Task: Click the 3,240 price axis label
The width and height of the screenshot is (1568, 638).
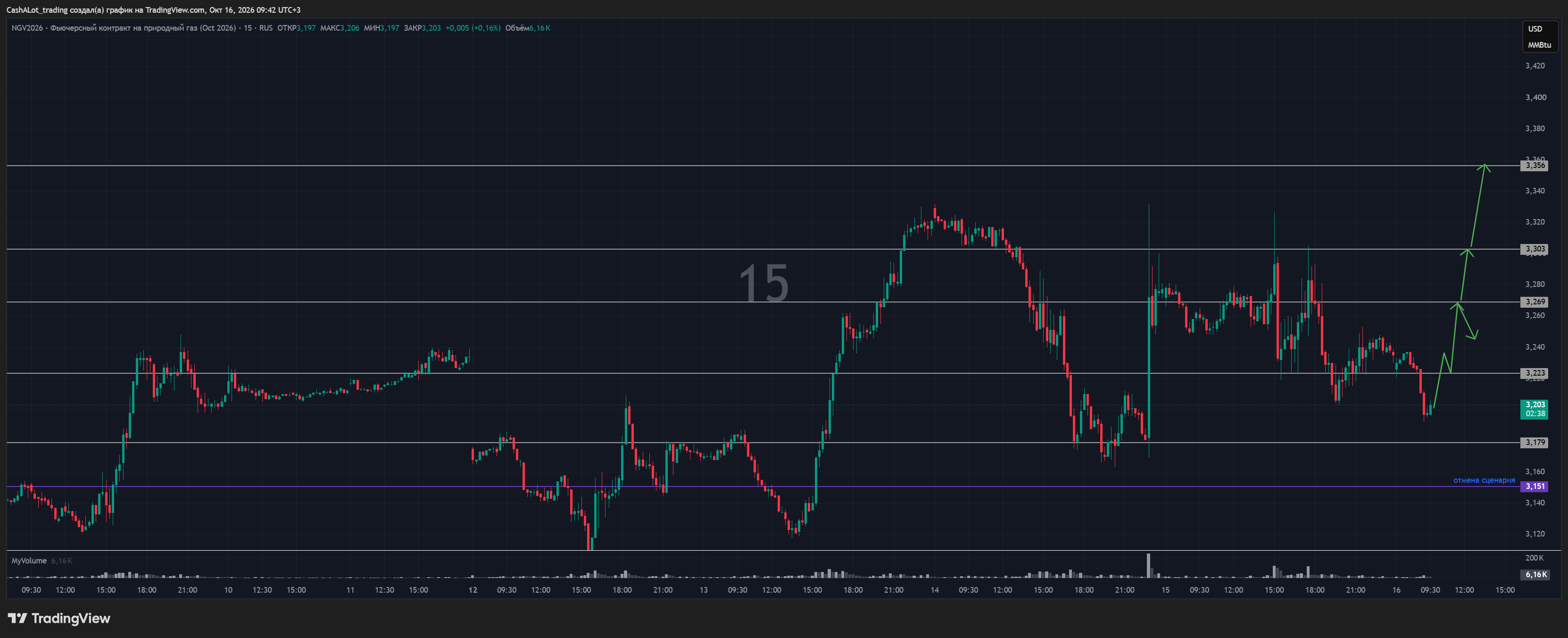Action: tap(1535, 347)
